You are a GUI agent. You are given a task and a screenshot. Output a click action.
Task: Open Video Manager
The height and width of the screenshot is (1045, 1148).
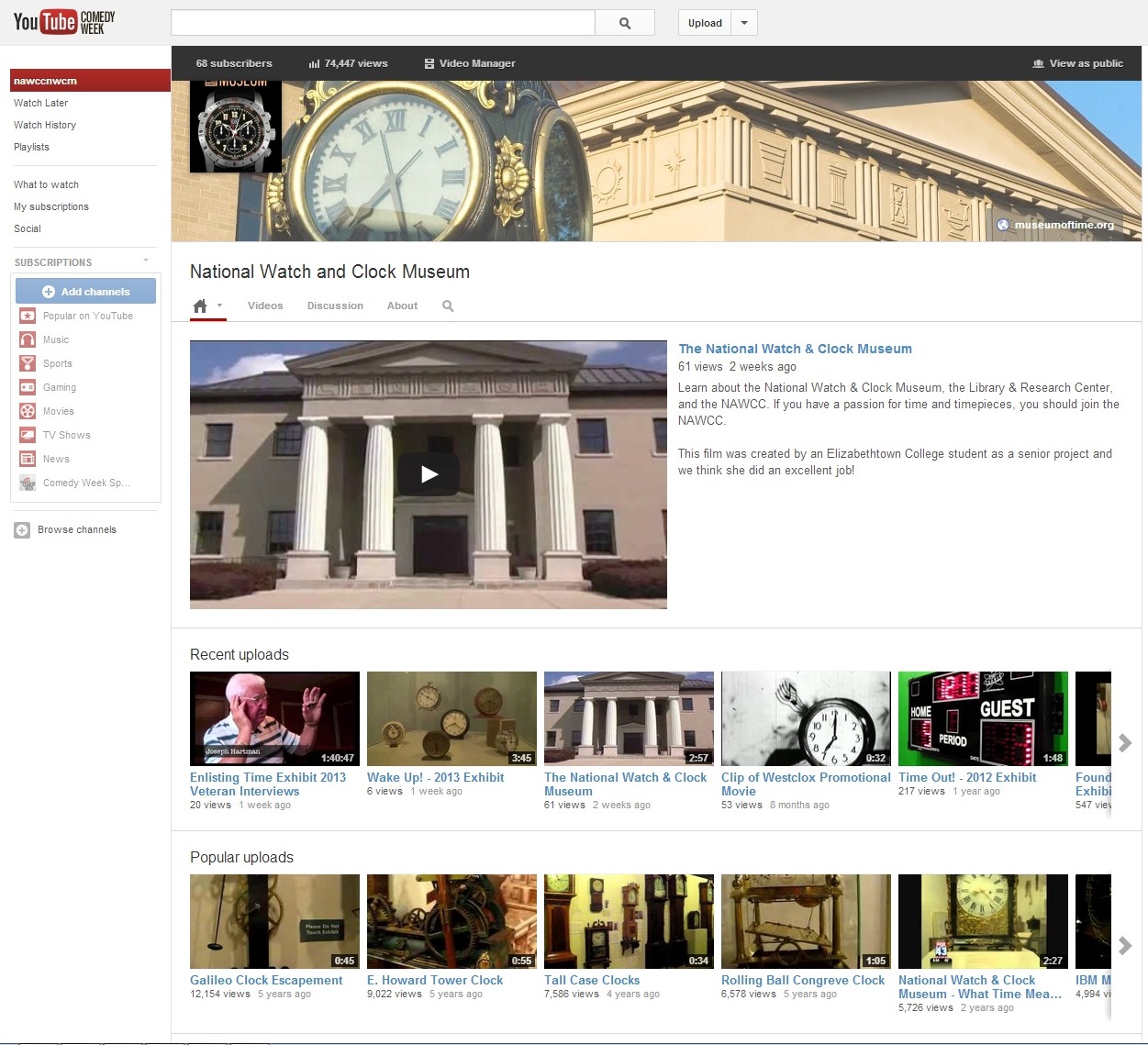tap(469, 63)
